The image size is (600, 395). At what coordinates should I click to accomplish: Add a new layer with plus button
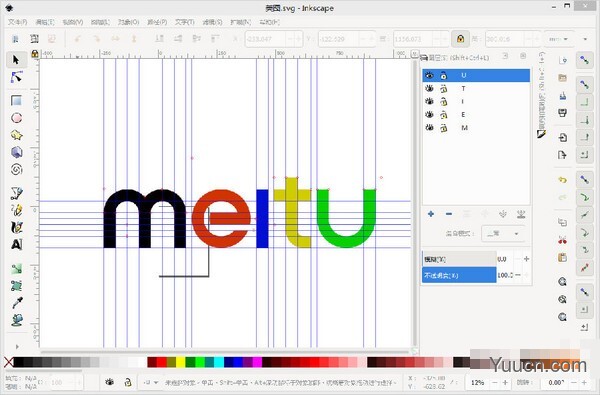tap(431, 214)
